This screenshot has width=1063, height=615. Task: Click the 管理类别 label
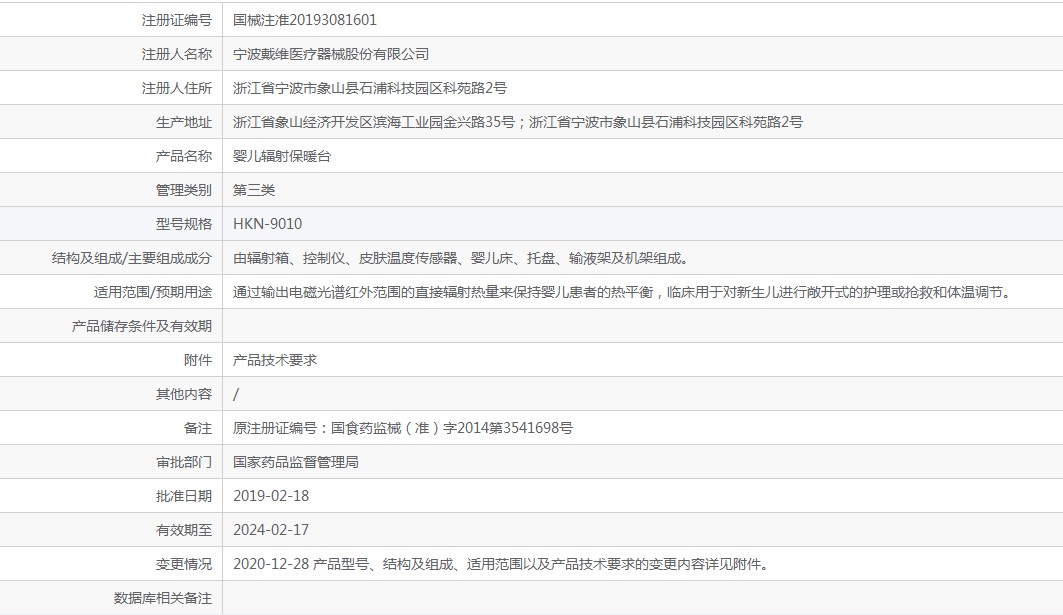184,190
